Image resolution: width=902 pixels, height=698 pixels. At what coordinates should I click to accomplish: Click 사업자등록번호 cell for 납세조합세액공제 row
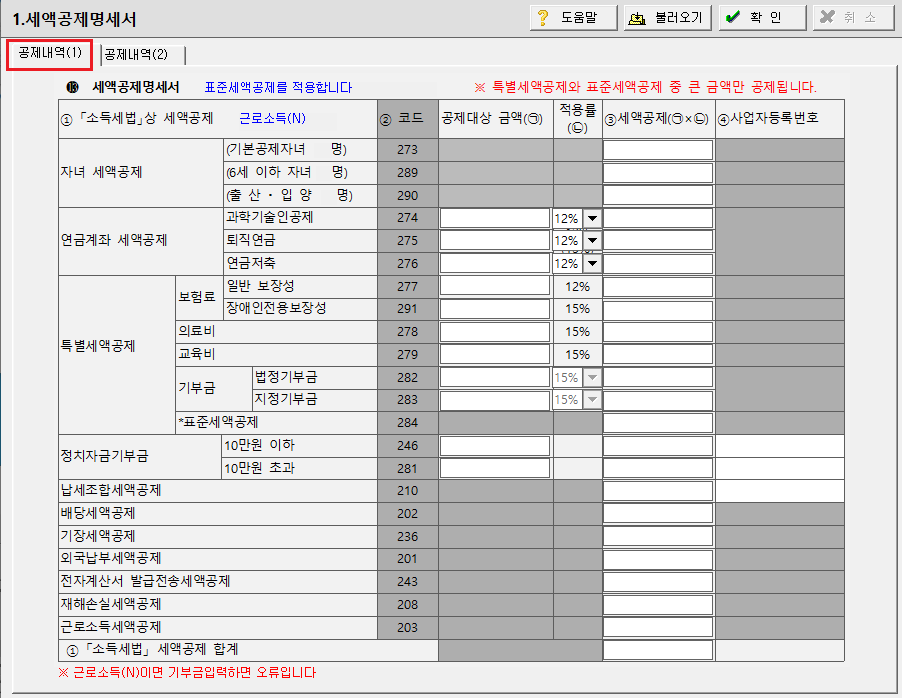[x=780, y=491]
